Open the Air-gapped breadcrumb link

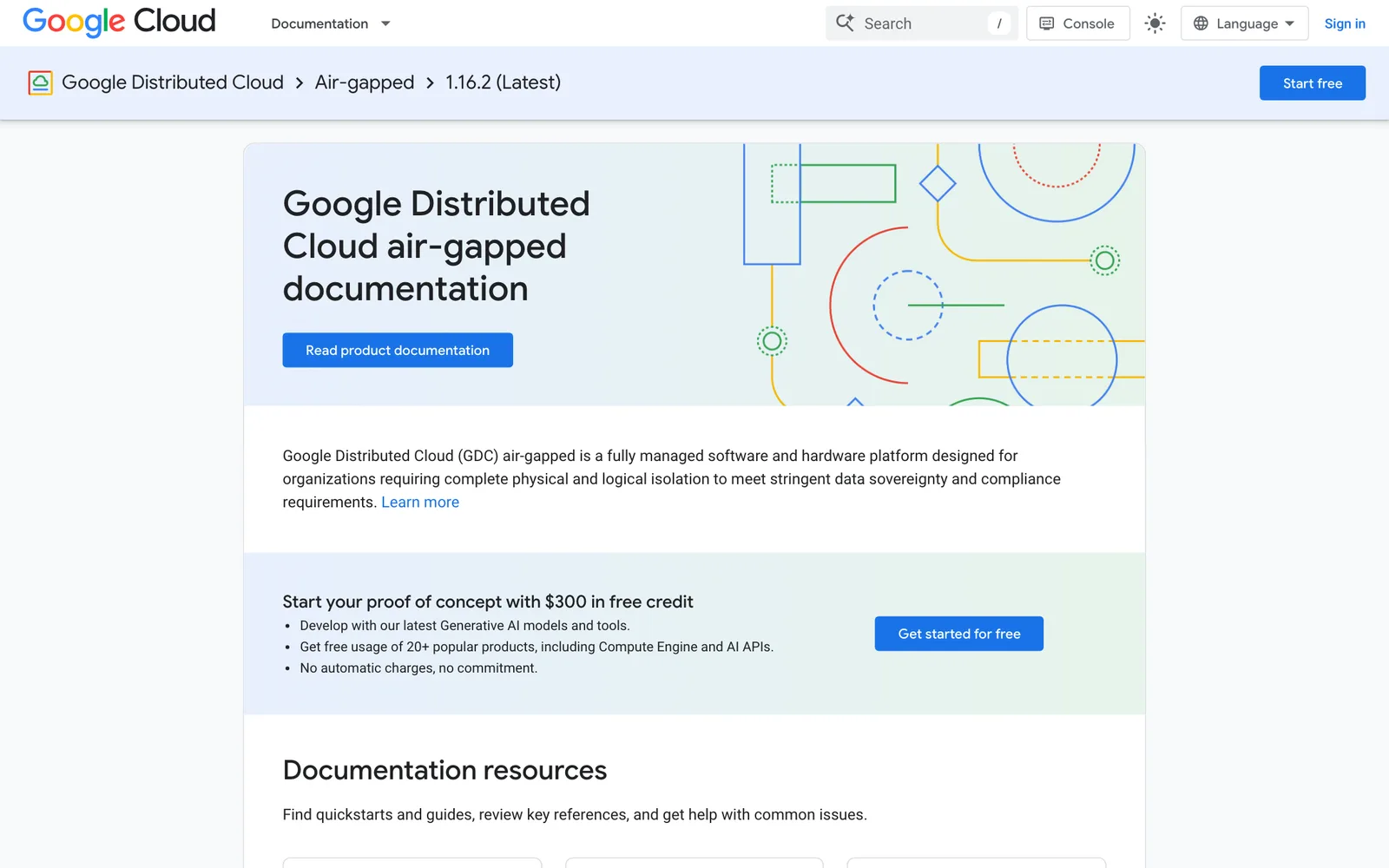365,82
